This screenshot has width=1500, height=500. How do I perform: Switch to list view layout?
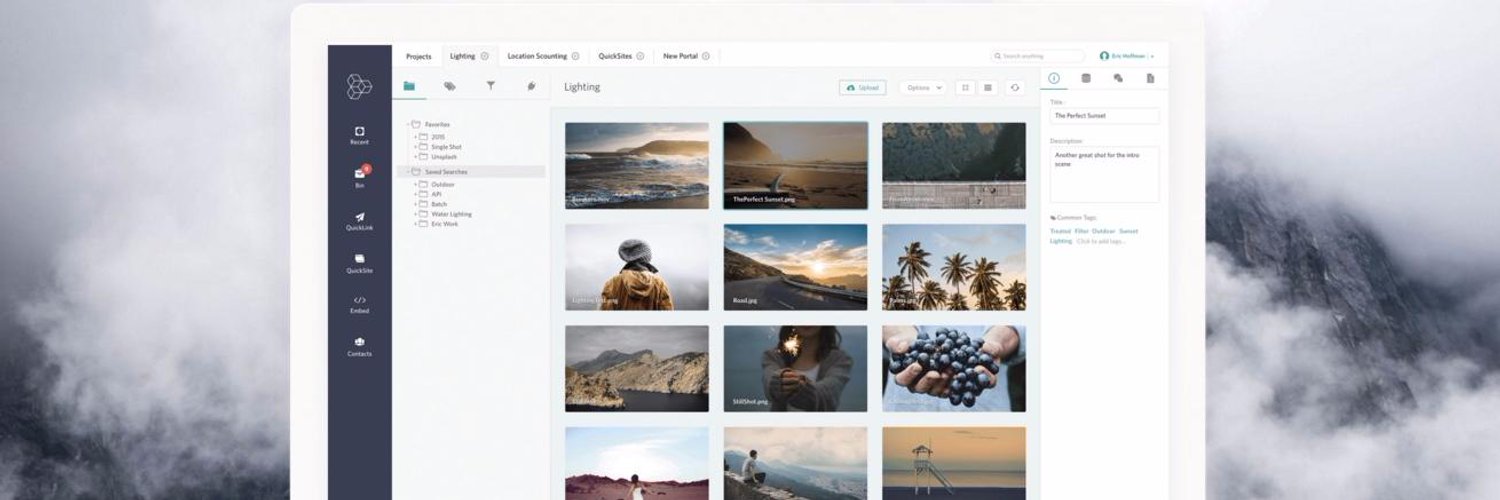pyautogui.click(x=988, y=88)
